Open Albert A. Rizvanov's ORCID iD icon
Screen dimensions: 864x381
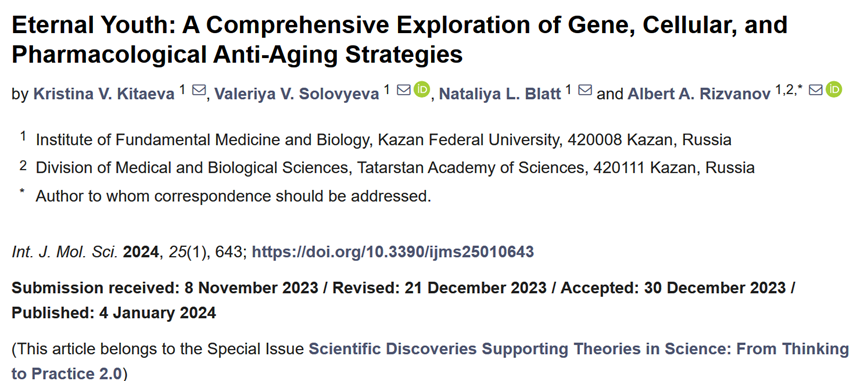click(834, 89)
